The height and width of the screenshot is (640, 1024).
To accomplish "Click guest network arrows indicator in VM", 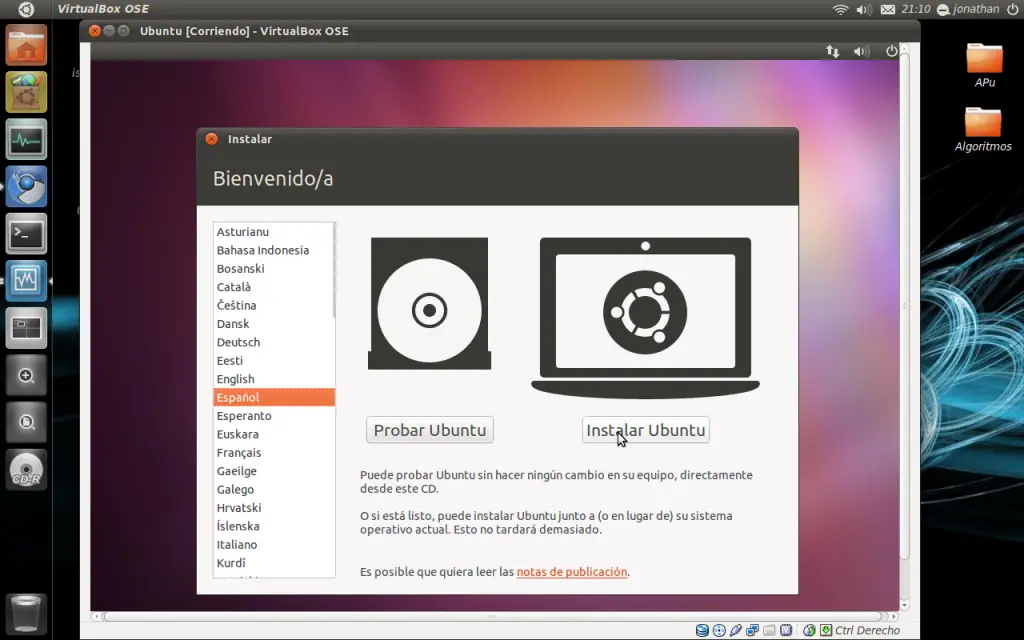I will (833, 51).
